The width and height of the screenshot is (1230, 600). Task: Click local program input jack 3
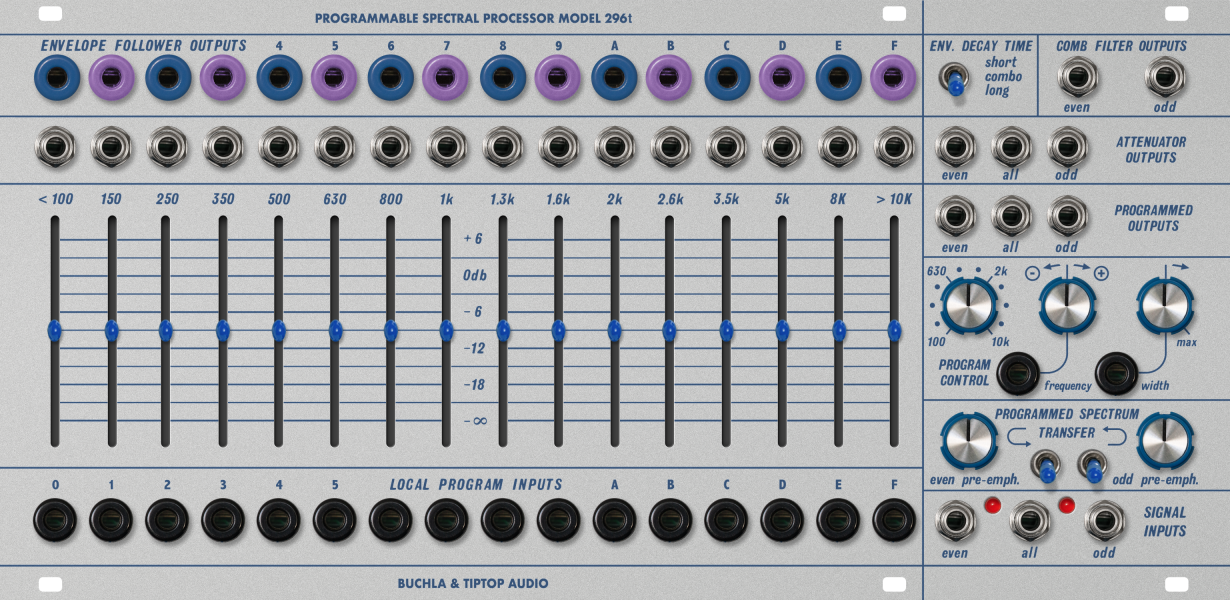[223, 520]
